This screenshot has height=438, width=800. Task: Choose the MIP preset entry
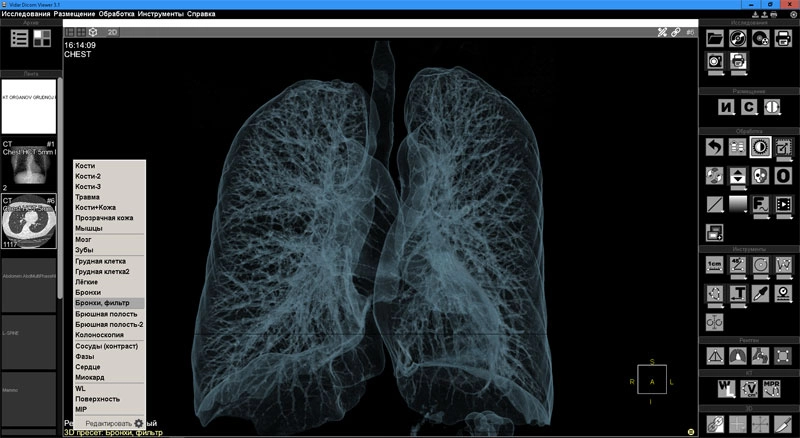point(81,409)
